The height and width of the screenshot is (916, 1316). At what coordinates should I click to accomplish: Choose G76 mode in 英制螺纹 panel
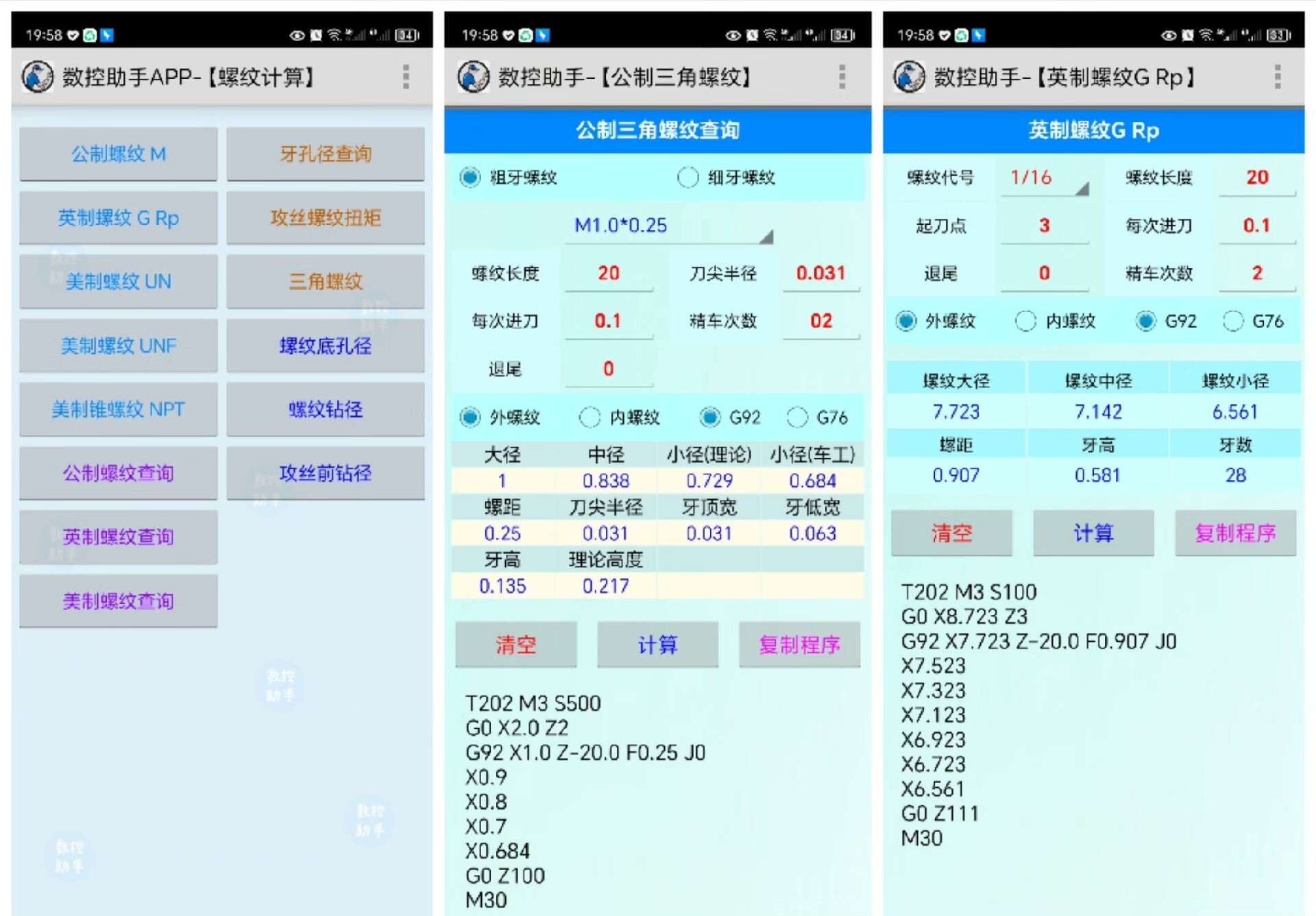1233,321
